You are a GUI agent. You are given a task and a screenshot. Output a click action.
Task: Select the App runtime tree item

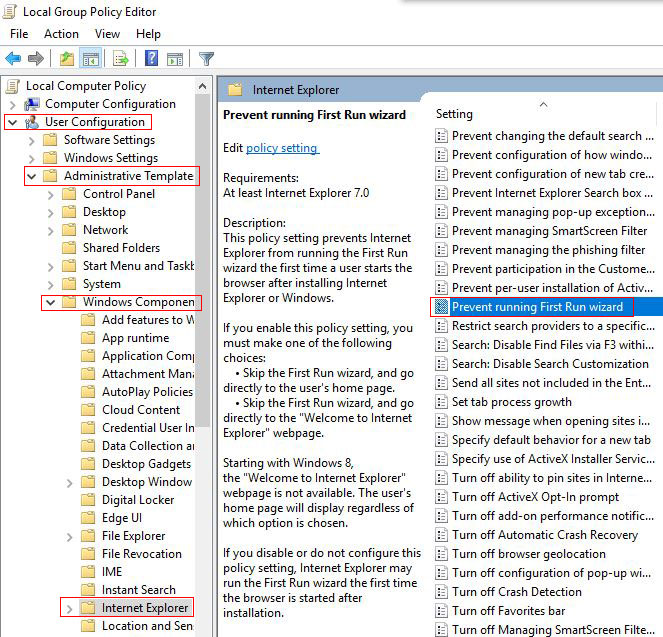tap(135, 338)
